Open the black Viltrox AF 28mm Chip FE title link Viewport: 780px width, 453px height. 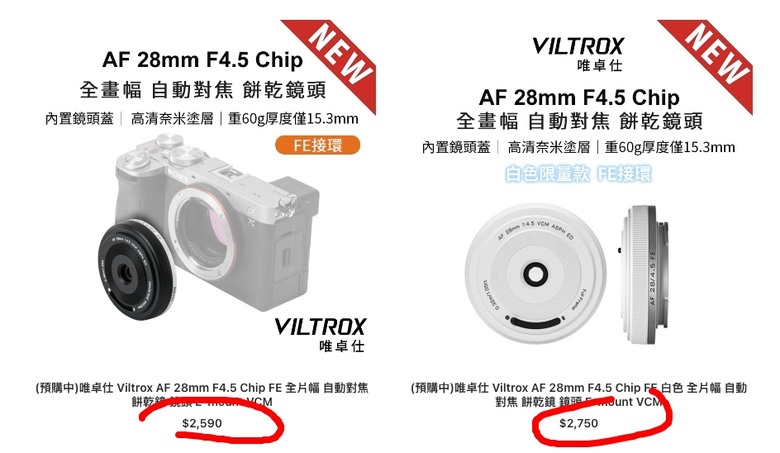click(x=202, y=394)
